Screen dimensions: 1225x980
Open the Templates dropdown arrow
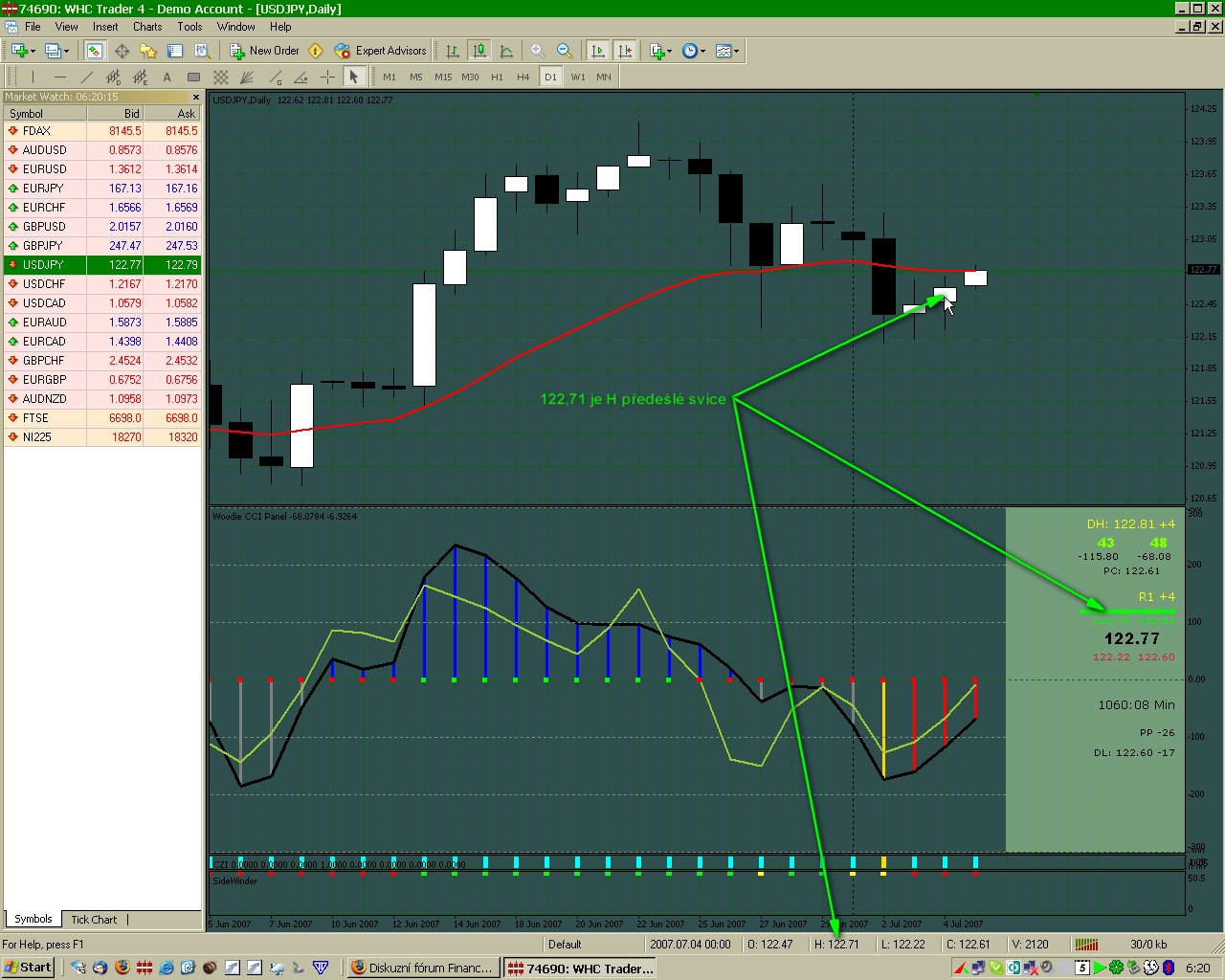coord(735,51)
